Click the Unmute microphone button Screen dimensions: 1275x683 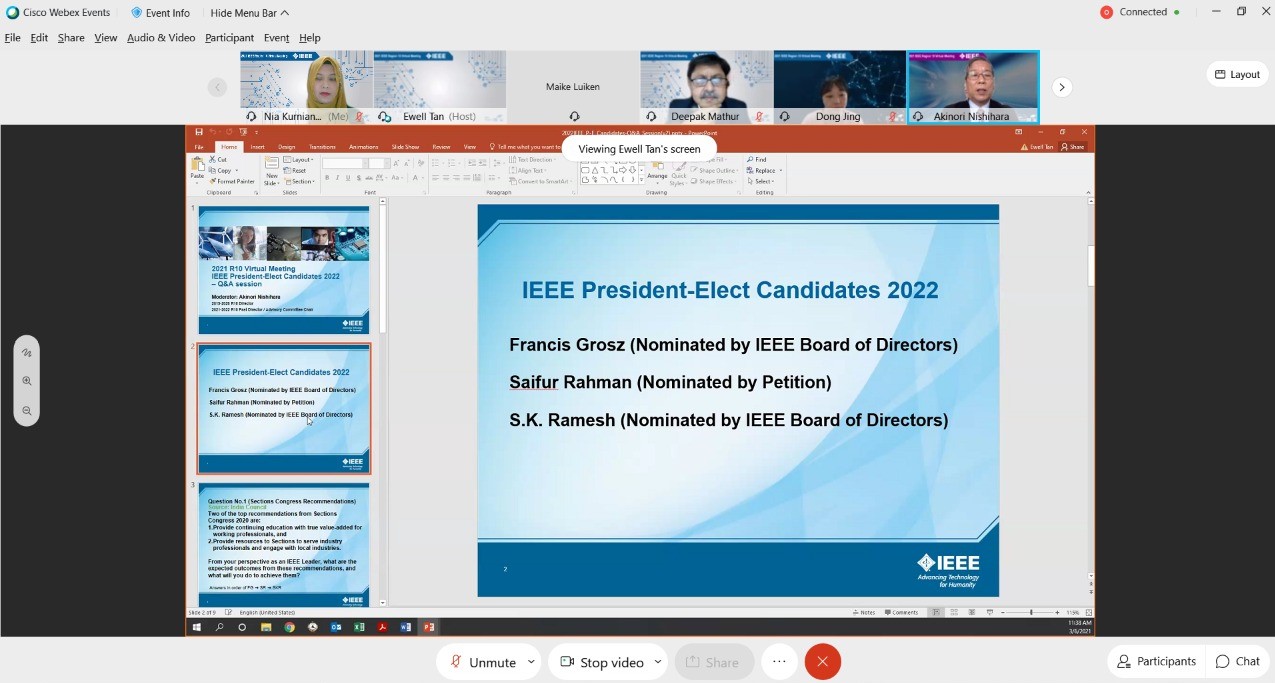click(x=483, y=662)
